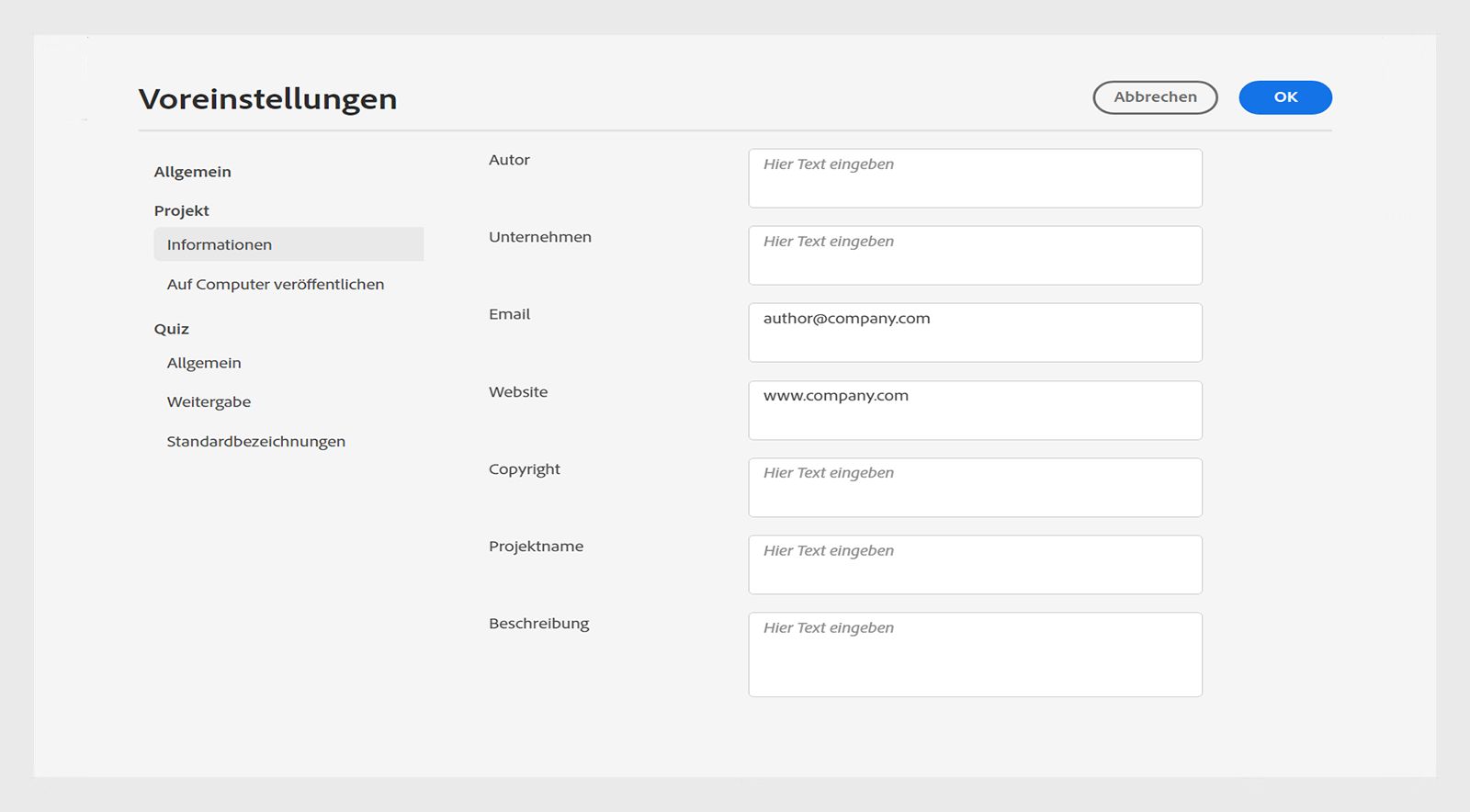Select the Projekt section heading
The height and width of the screenshot is (812, 1470).
[182, 210]
